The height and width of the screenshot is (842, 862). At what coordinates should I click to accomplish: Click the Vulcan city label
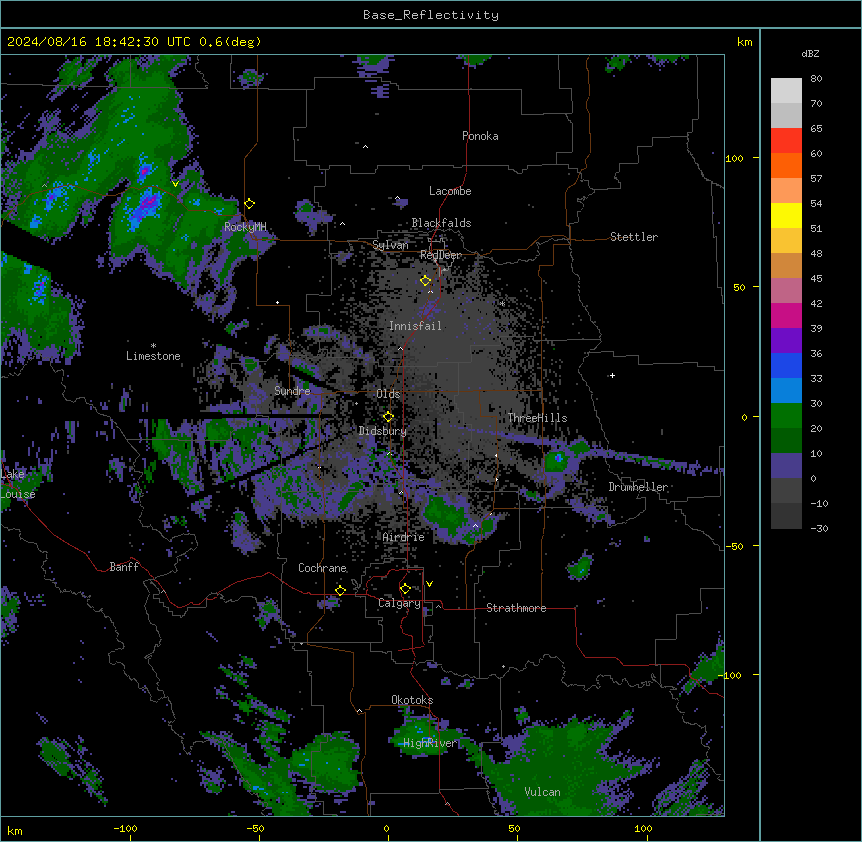pyautogui.click(x=543, y=792)
